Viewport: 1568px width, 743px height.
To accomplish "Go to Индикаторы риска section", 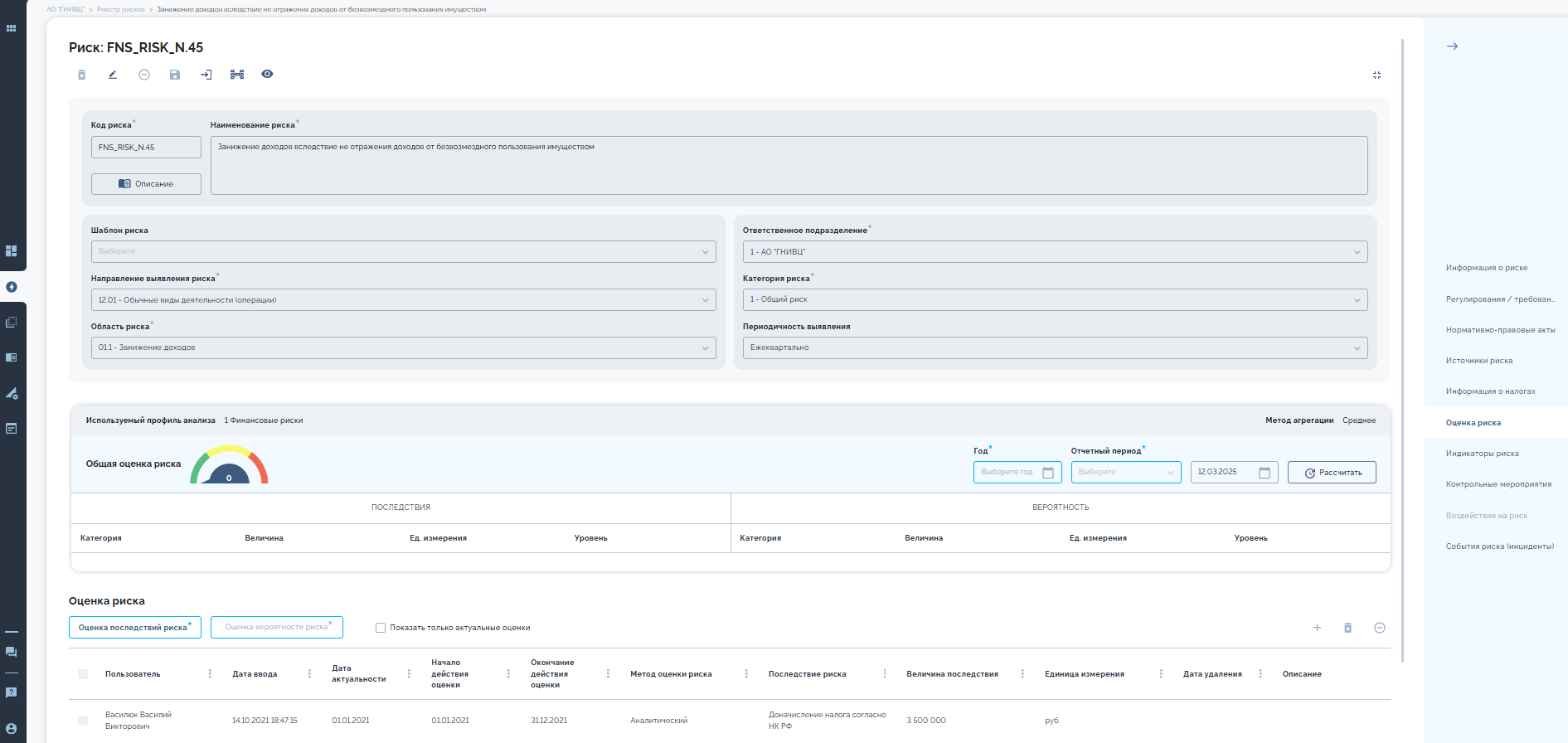I will (1482, 454).
